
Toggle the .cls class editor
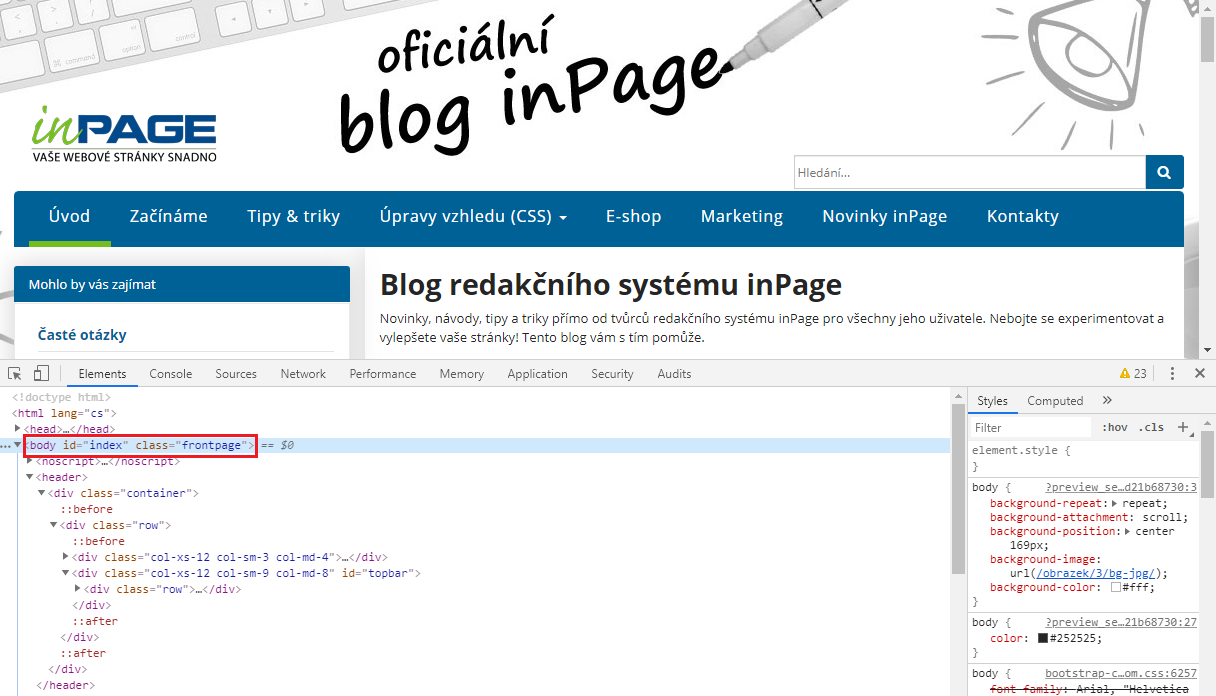point(1153,427)
